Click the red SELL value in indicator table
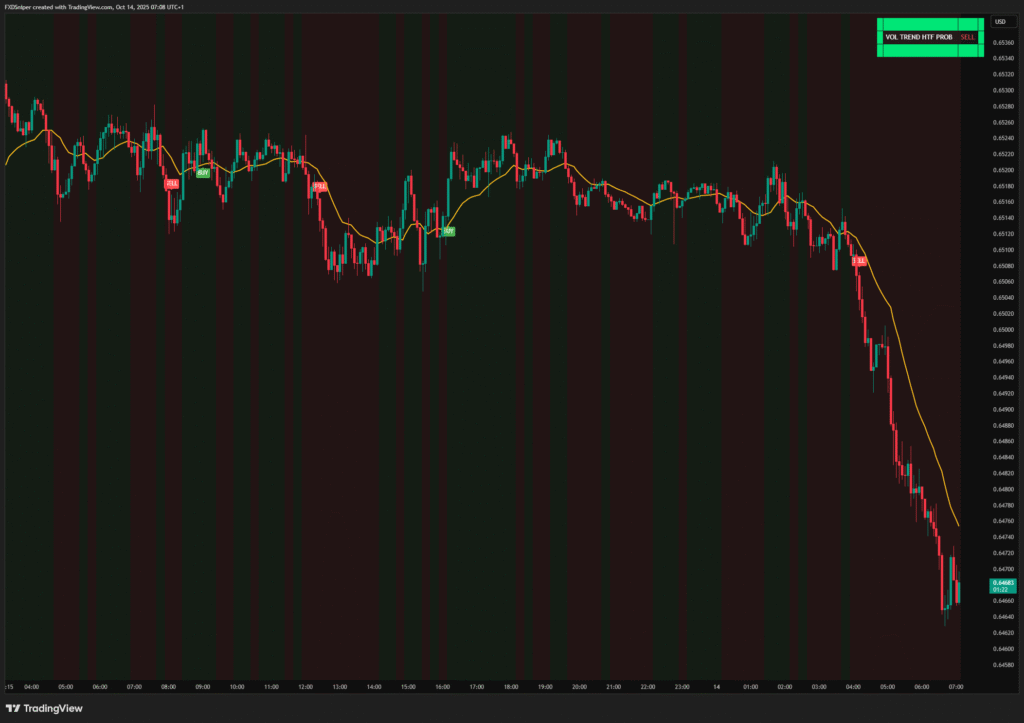The height and width of the screenshot is (723, 1024). 967,37
